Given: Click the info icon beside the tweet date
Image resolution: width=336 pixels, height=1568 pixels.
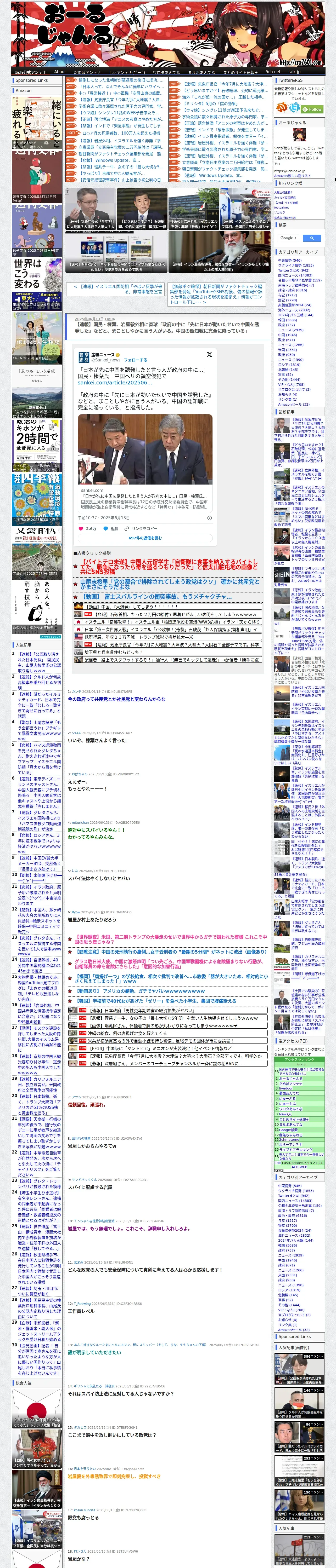Looking at the screenshot, I should point(209,517).
